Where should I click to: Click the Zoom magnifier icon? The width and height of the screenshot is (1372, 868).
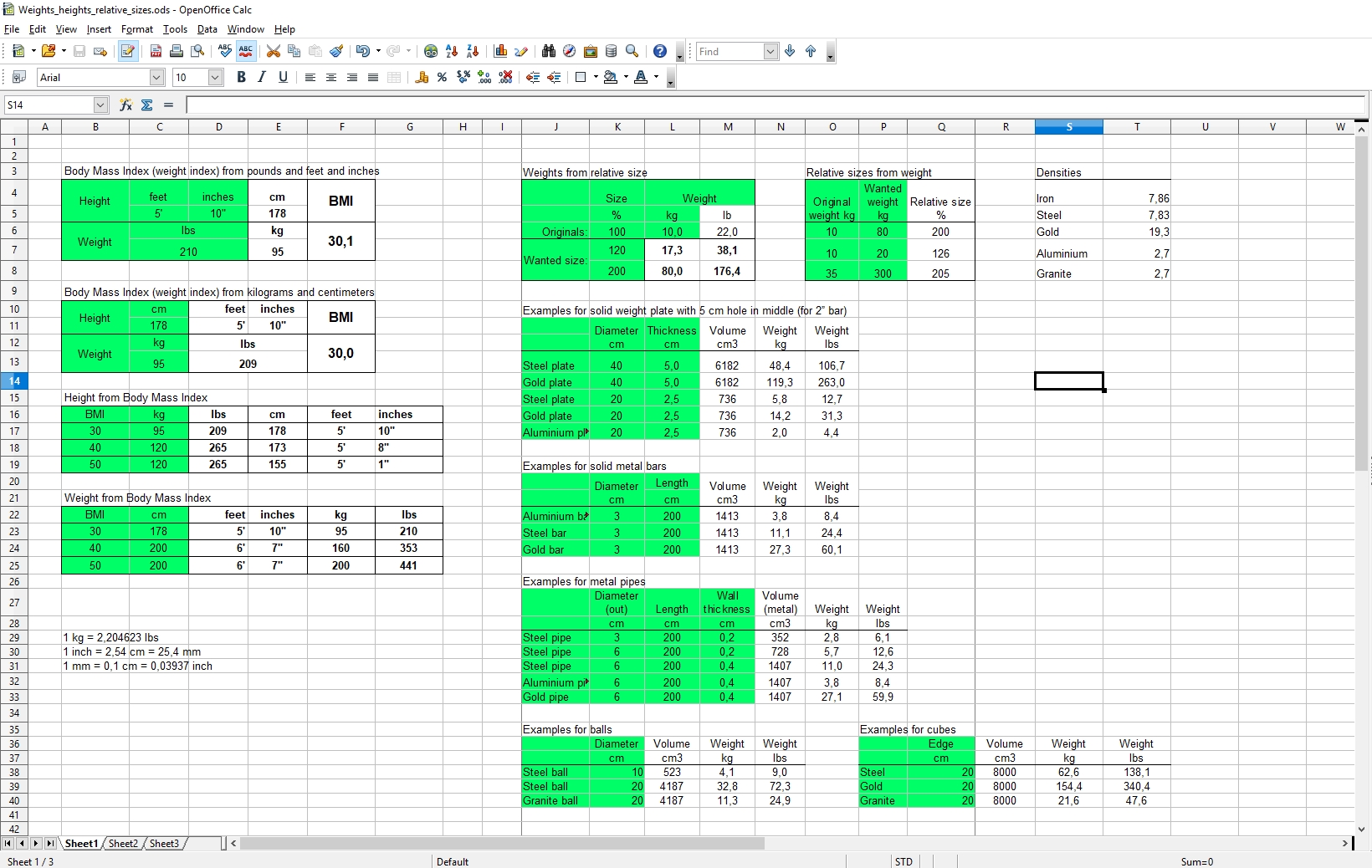(632, 51)
